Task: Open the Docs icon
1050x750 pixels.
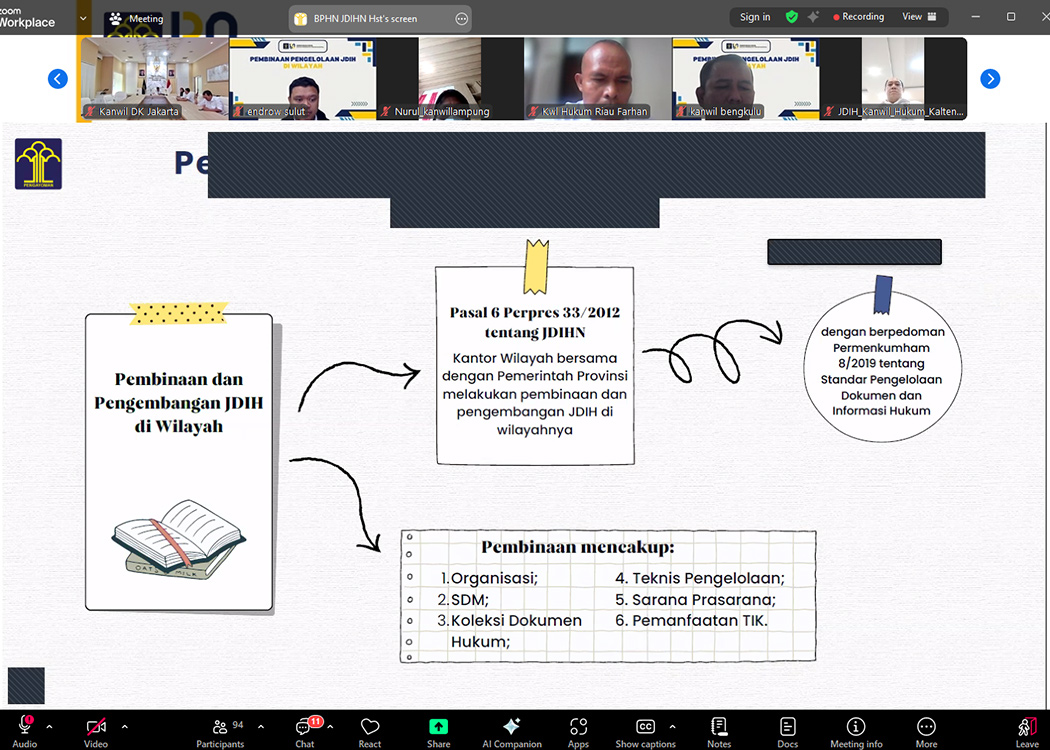Action: click(x=788, y=728)
